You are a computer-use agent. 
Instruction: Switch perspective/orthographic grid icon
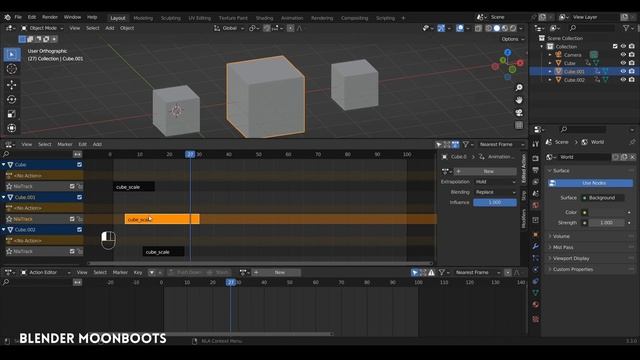pyautogui.click(x=519, y=125)
